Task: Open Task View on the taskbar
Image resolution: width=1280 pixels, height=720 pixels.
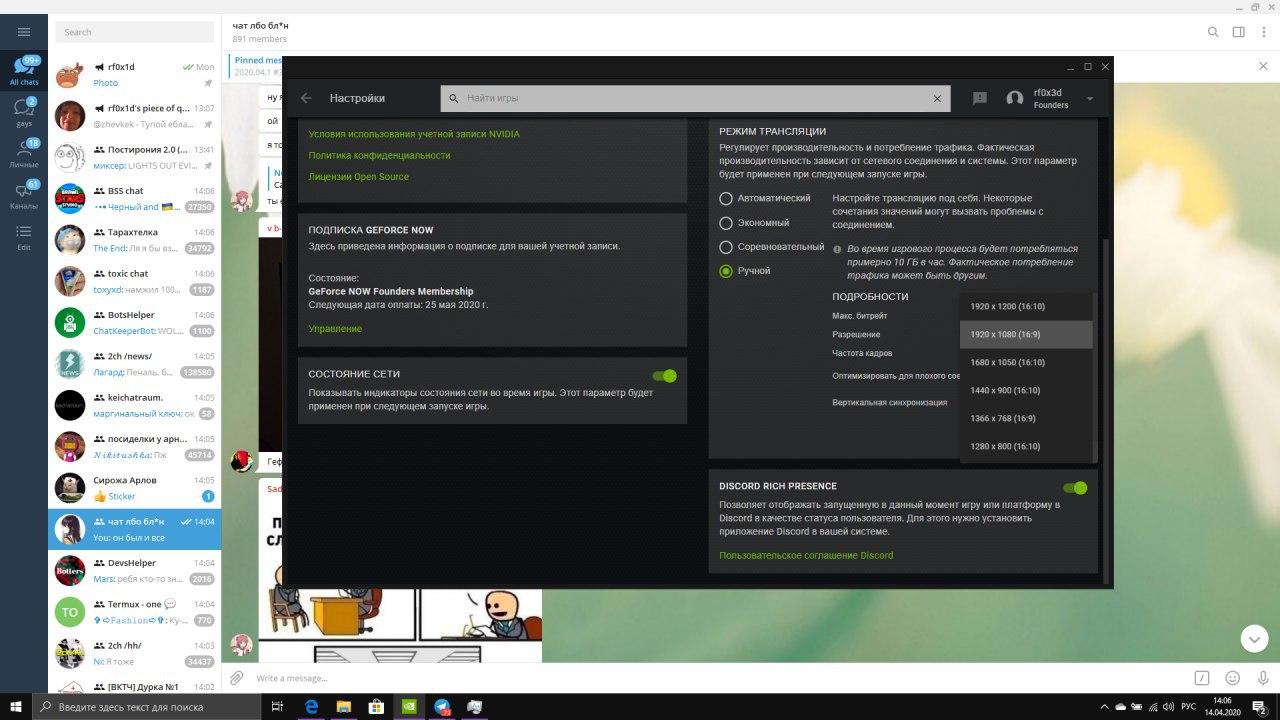Action: pos(278,707)
